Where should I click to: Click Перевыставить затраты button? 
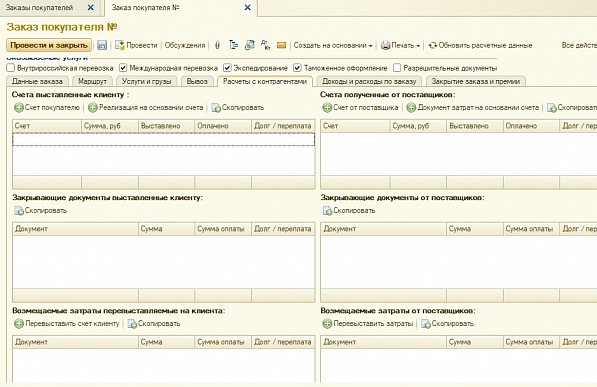(x=368, y=323)
